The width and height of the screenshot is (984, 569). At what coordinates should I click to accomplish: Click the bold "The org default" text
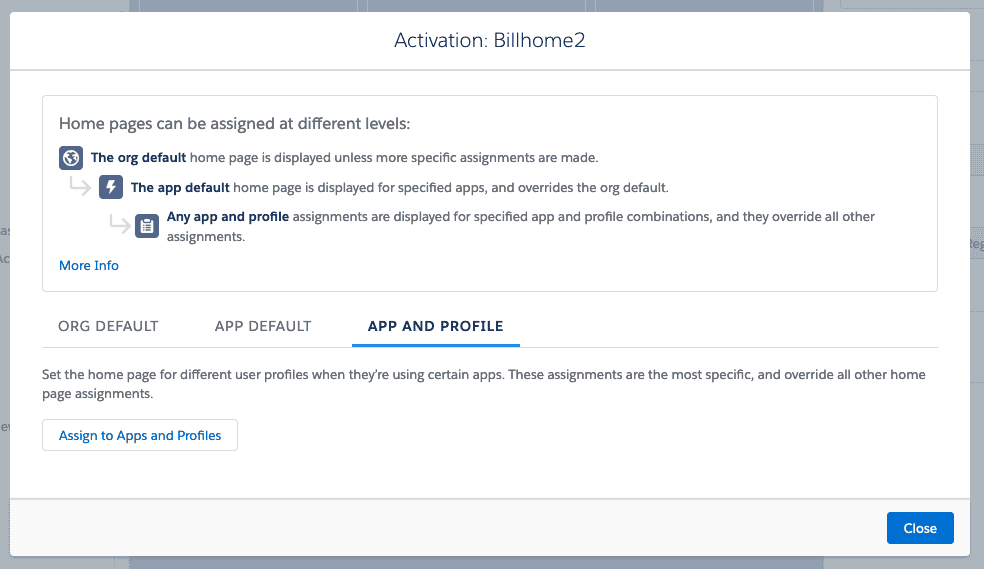click(138, 157)
